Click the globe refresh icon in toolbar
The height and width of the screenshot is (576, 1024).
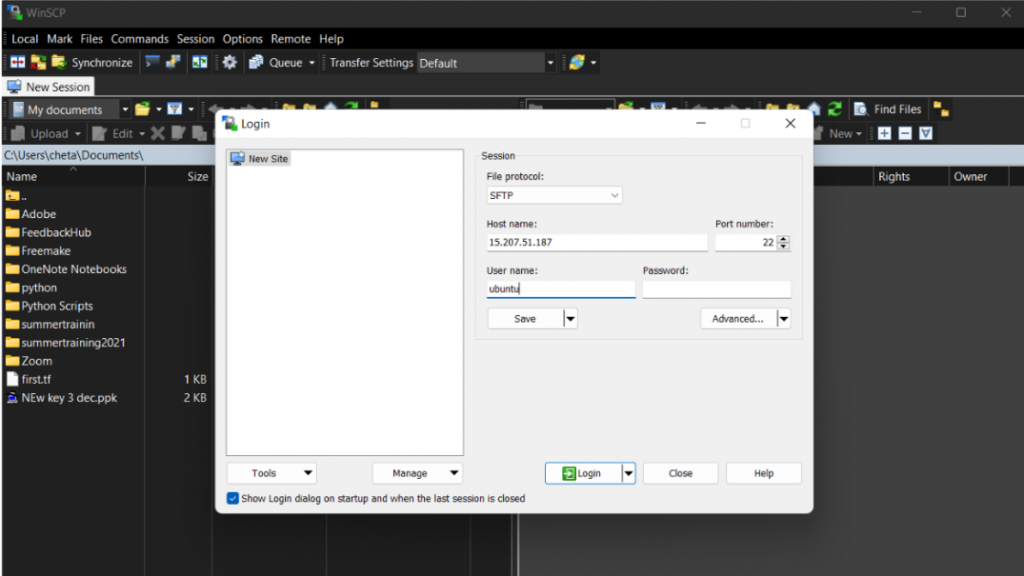pos(577,63)
